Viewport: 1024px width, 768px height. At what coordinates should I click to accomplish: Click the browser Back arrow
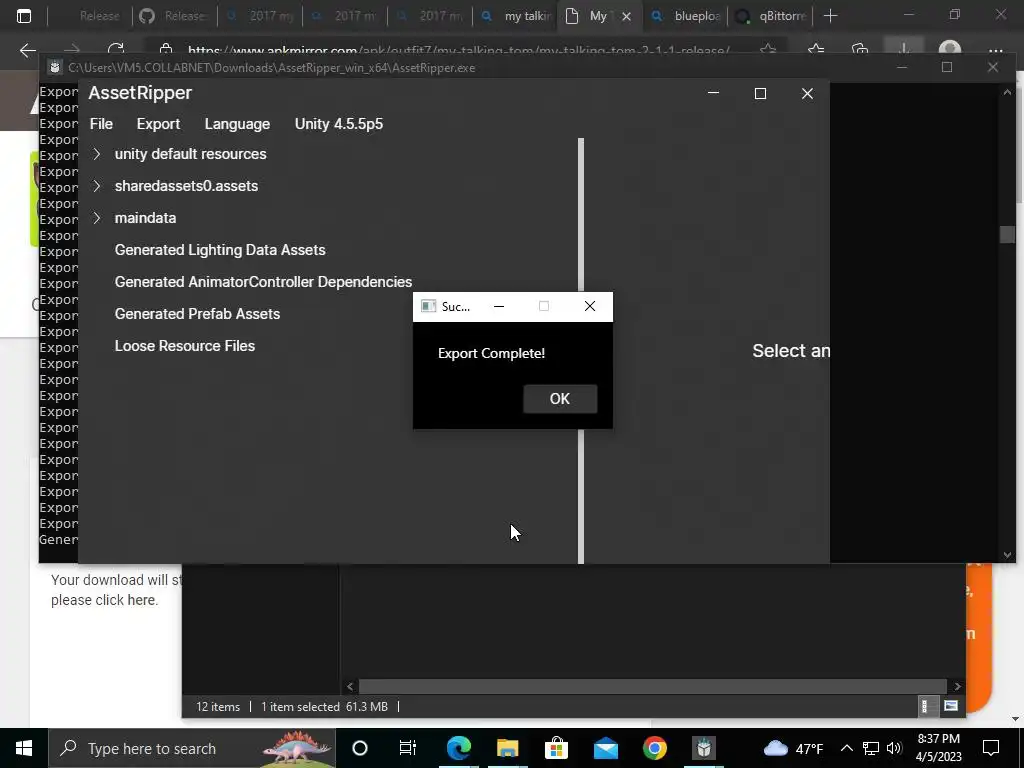pyautogui.click(x=27, y=50)
